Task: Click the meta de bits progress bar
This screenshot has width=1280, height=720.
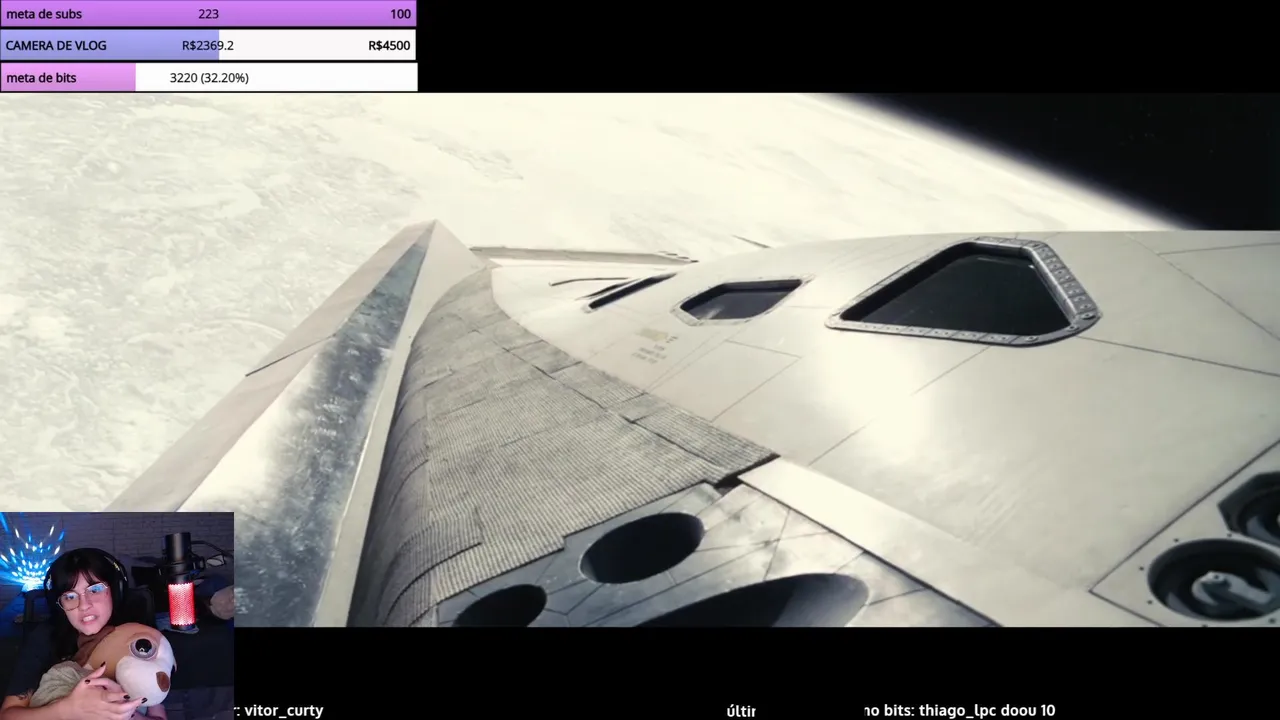Action: pos(208,77)
